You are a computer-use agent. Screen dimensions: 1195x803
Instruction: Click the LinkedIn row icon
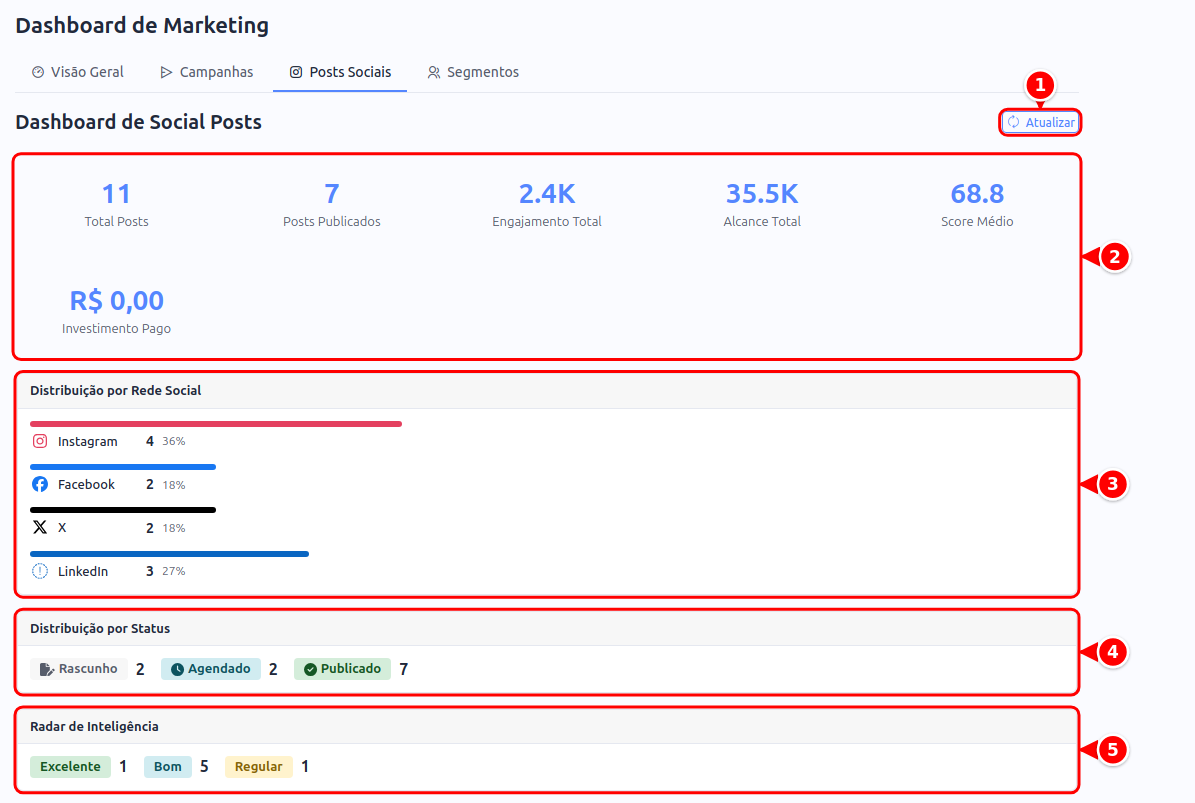click(x=40, y=571)
